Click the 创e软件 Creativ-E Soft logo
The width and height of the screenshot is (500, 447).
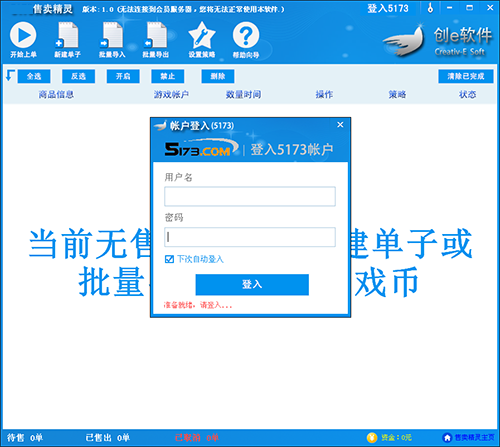coord(438,41)
